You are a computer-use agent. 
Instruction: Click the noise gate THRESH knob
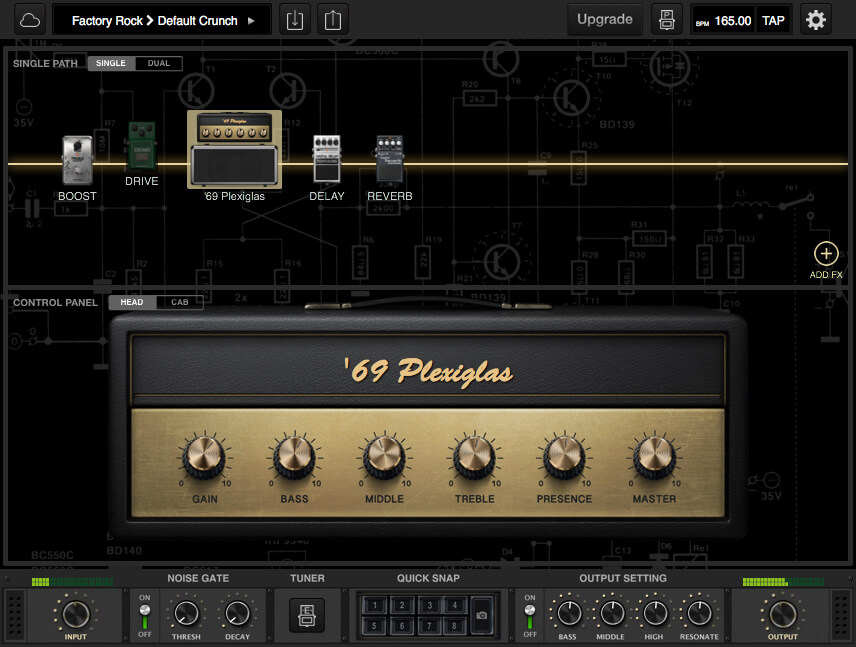[x=186, y=614]
